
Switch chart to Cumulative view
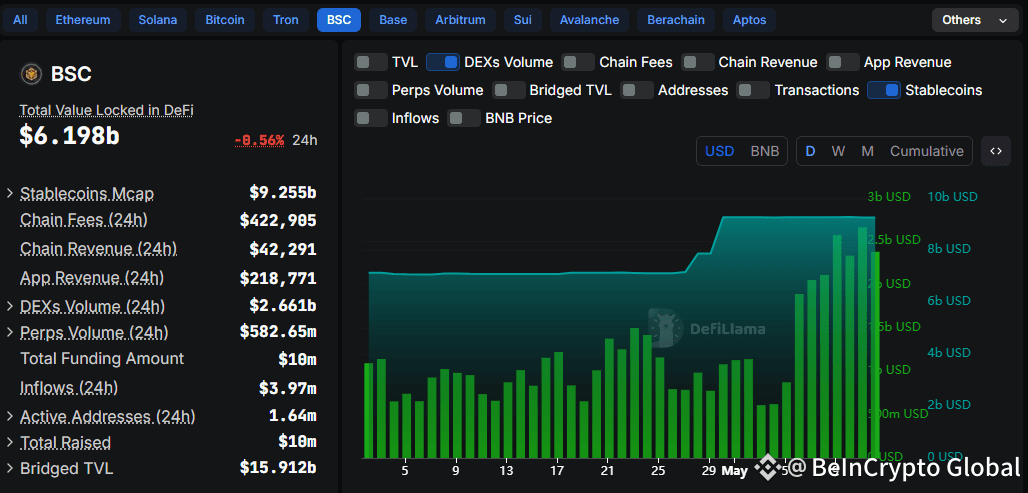[926, 151]
